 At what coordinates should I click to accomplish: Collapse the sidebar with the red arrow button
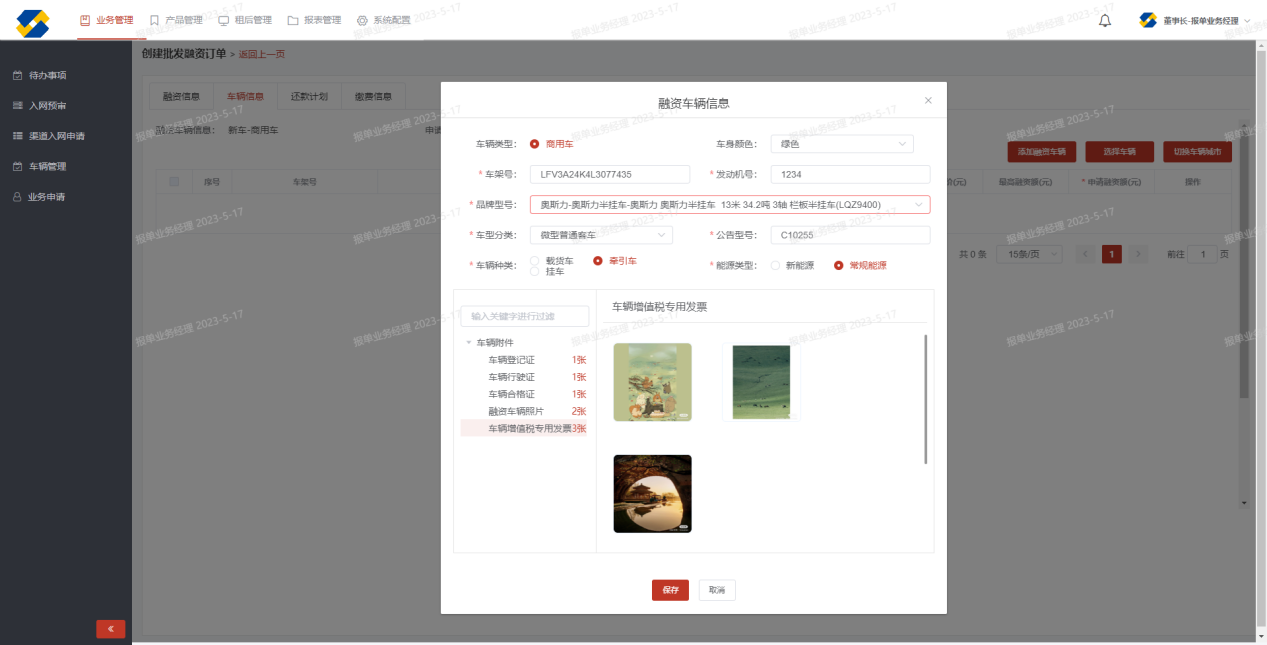point(110,629)
